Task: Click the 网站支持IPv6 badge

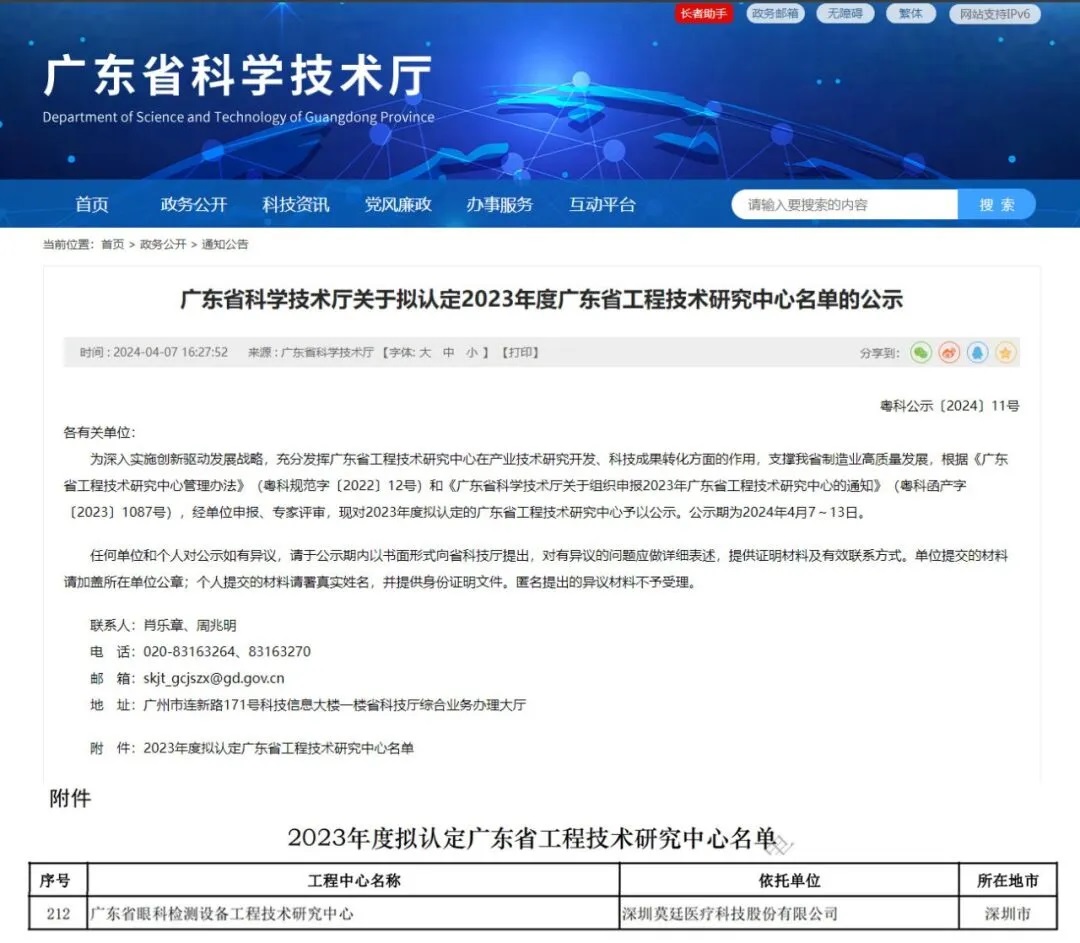Action: point(995,14)
